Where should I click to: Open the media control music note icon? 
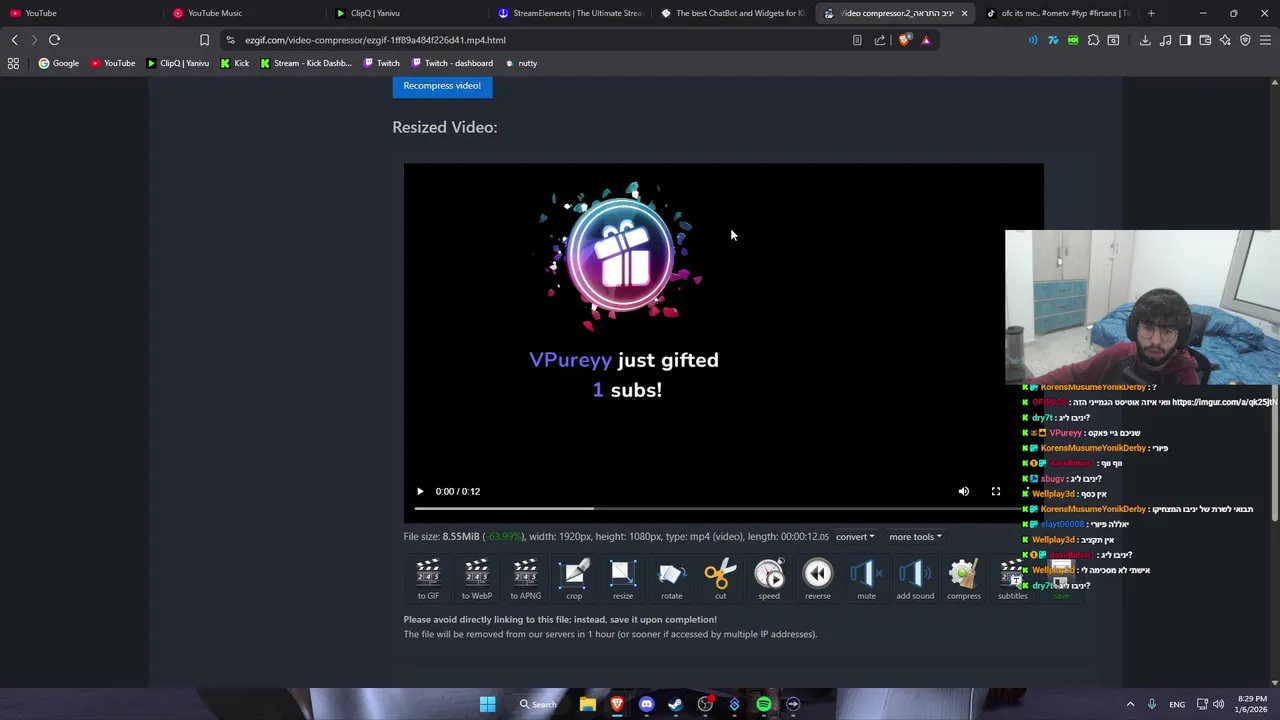[x=1165, y=40]
